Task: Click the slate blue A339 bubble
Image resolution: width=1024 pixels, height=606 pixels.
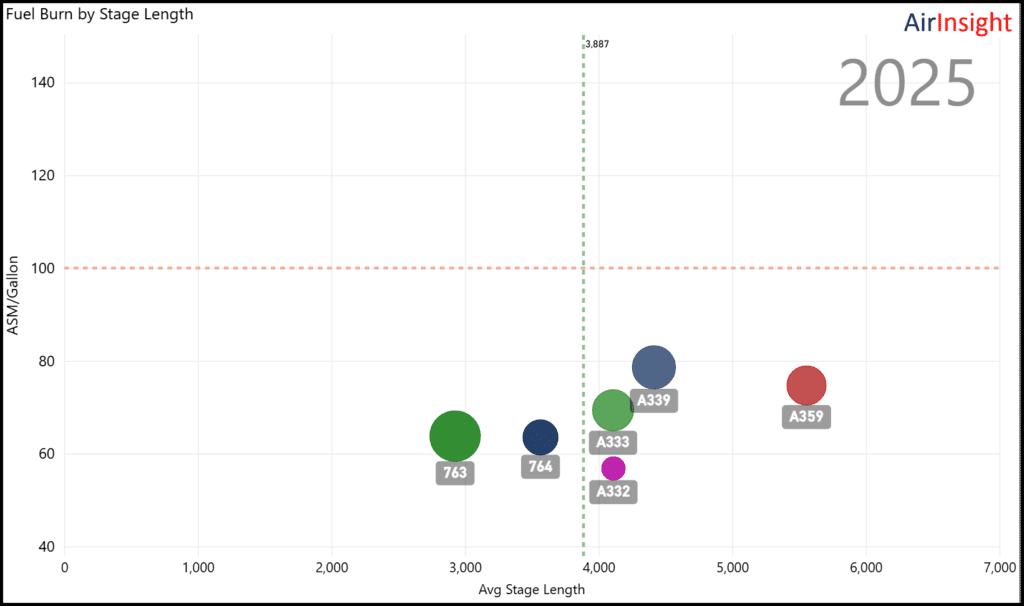Action: click(x=654, y=368)
